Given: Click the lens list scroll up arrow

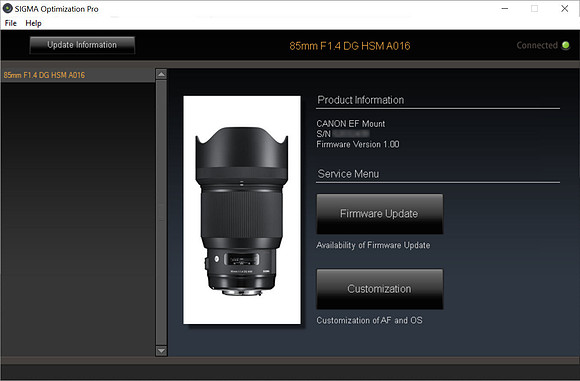Looking at the screenshot, I should tap(161, 74).
